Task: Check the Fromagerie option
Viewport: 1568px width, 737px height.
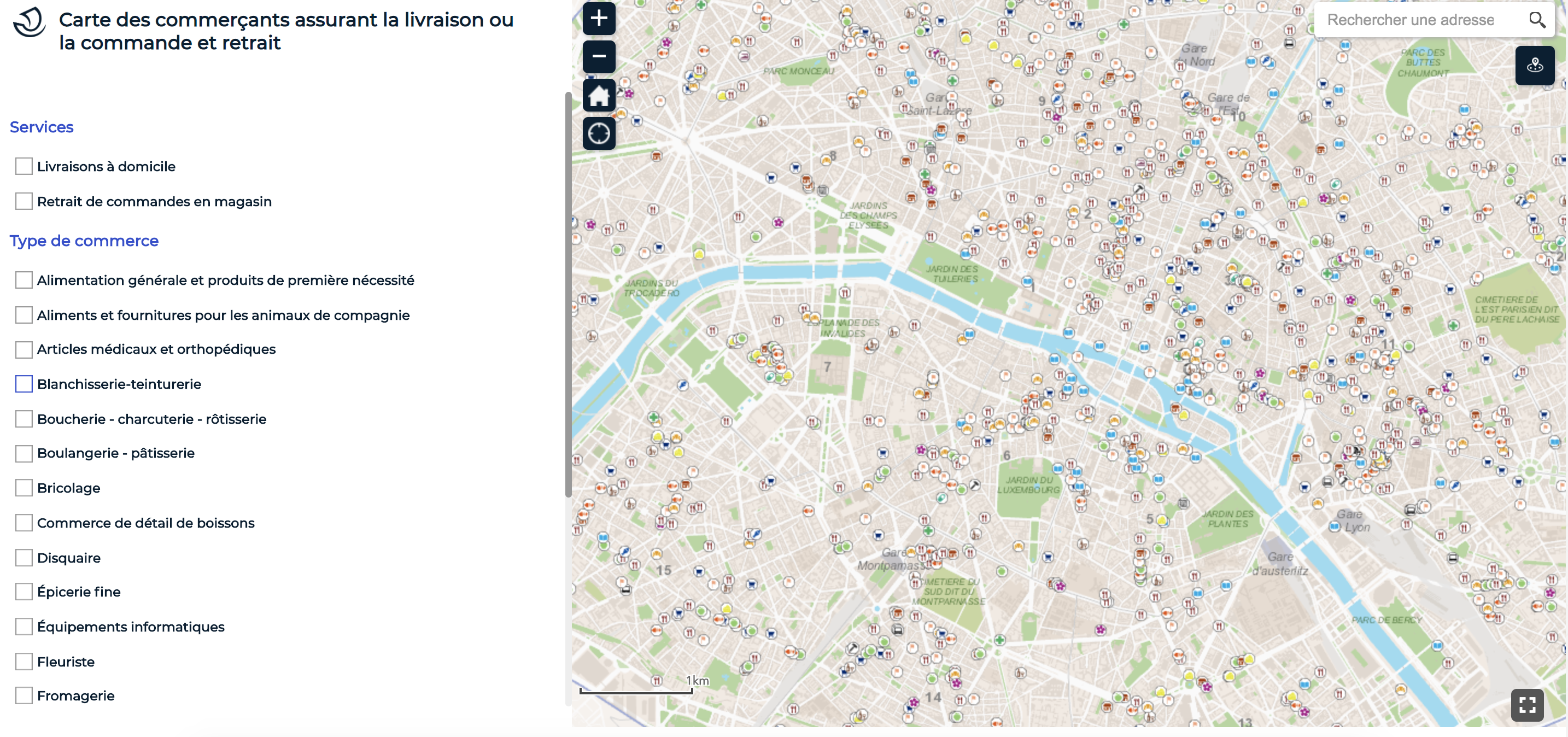Action: tap(24, 695)
